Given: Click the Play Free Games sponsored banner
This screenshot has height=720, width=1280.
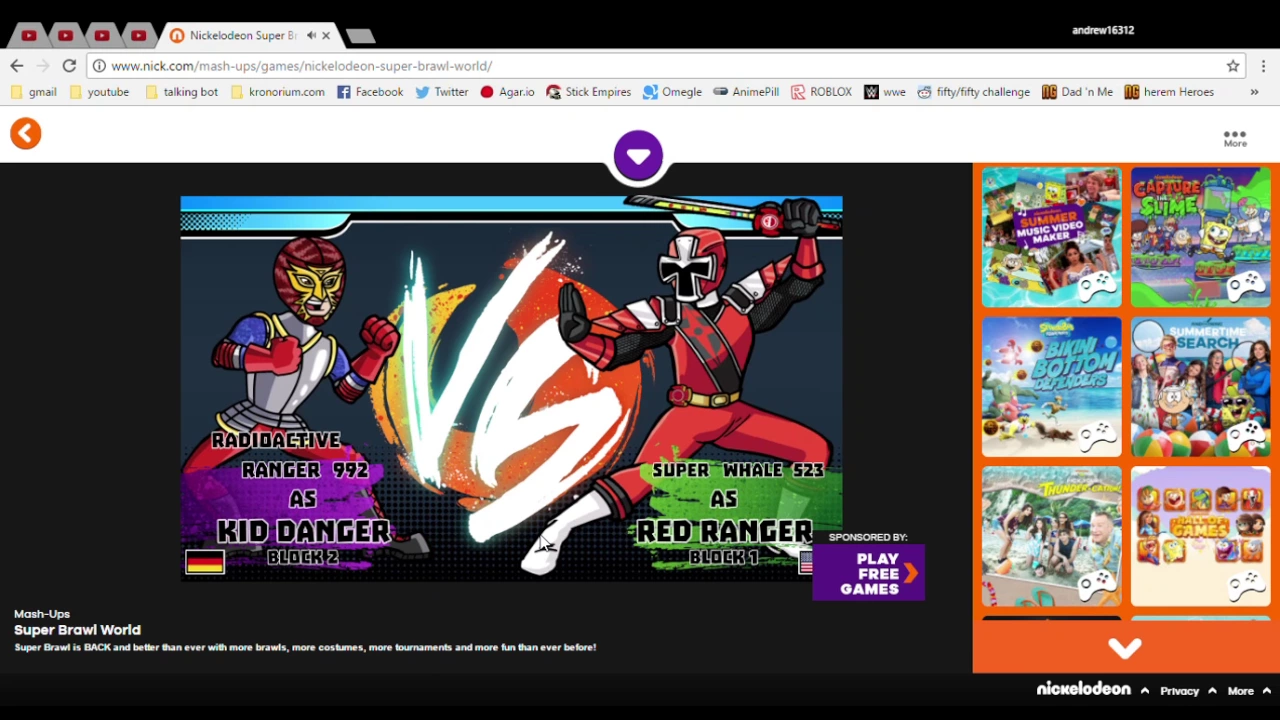Looking at the screenshot, I should [868, 572].
